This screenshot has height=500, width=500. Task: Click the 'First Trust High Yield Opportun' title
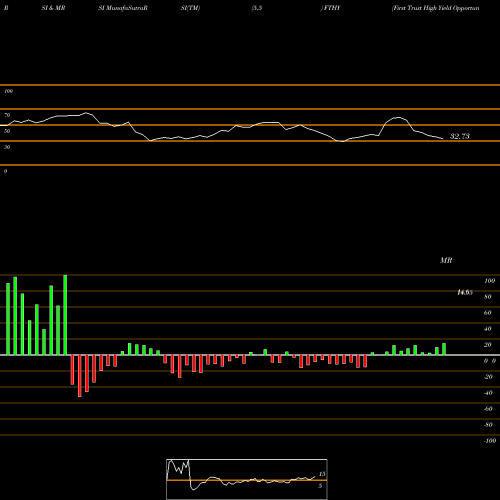[436, 8]
